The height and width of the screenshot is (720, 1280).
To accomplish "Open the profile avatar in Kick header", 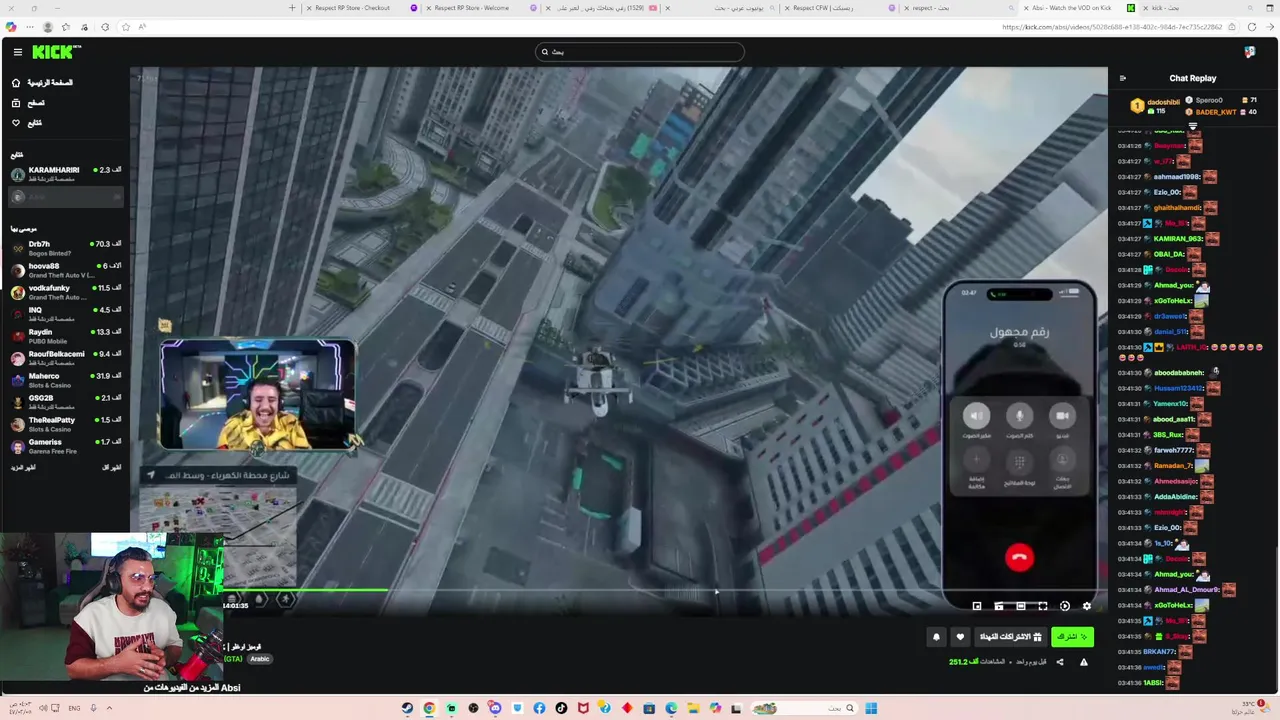I will pos(1250,52).
